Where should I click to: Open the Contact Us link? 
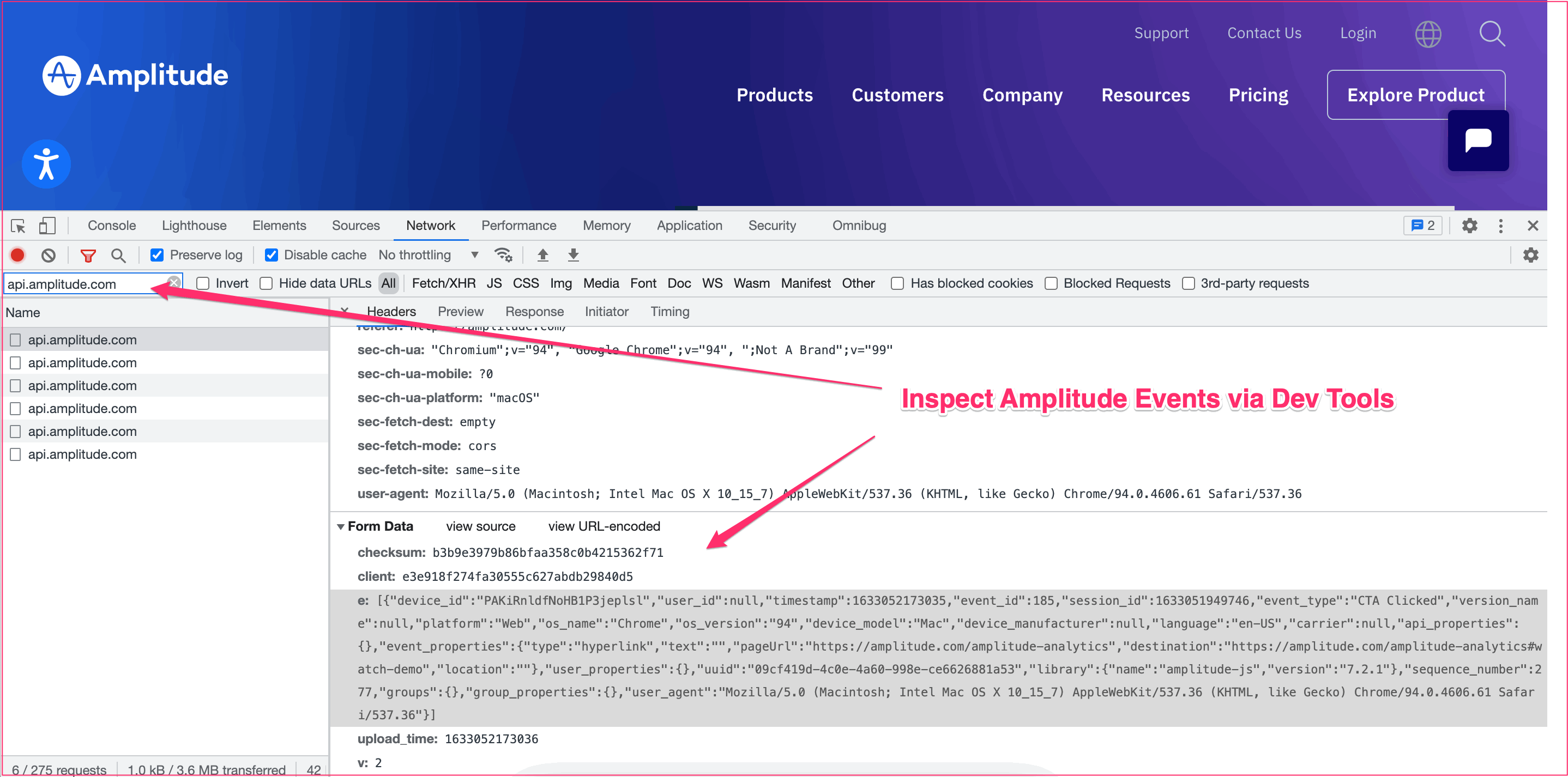(1264, 33)
